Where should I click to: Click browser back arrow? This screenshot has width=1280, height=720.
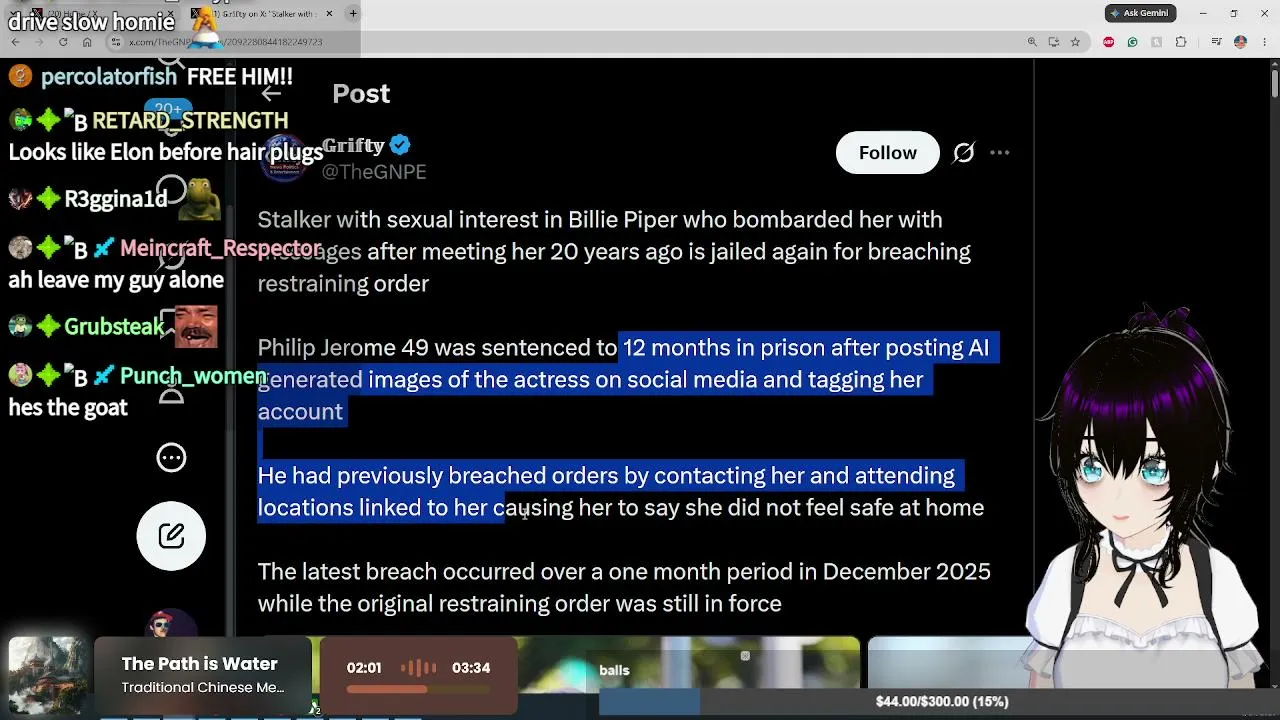point(15,42)
